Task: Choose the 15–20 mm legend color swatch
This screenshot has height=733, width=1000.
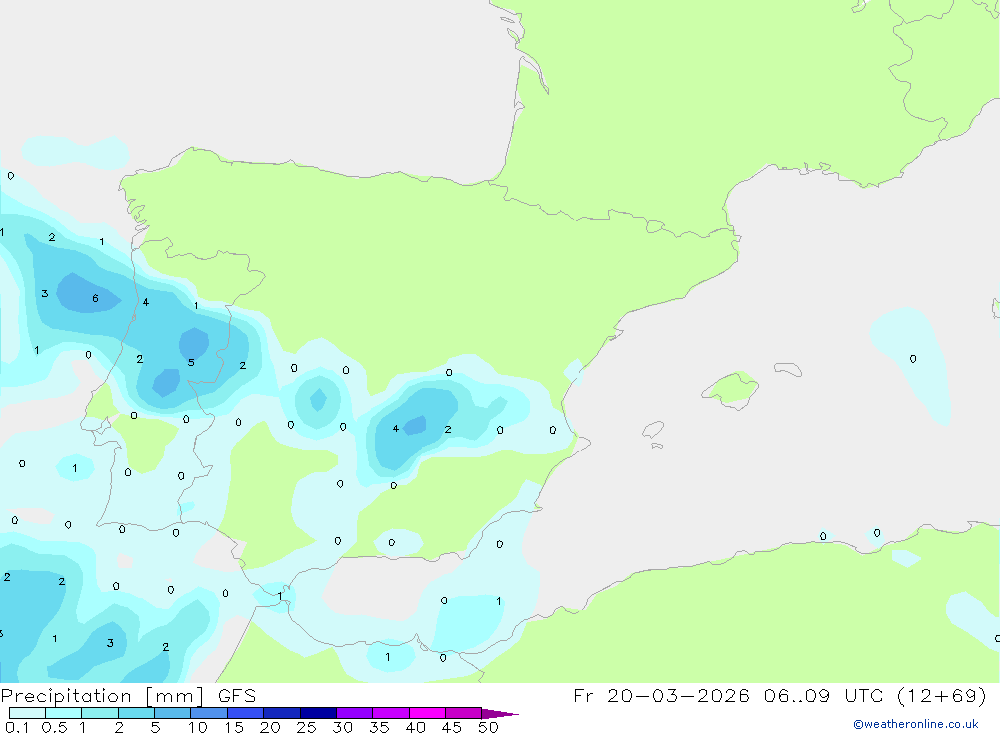Action: pos(246,713)
